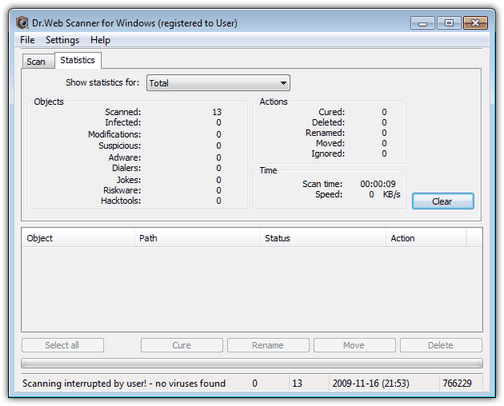Click the 'Cured:' label

[332, 112]
